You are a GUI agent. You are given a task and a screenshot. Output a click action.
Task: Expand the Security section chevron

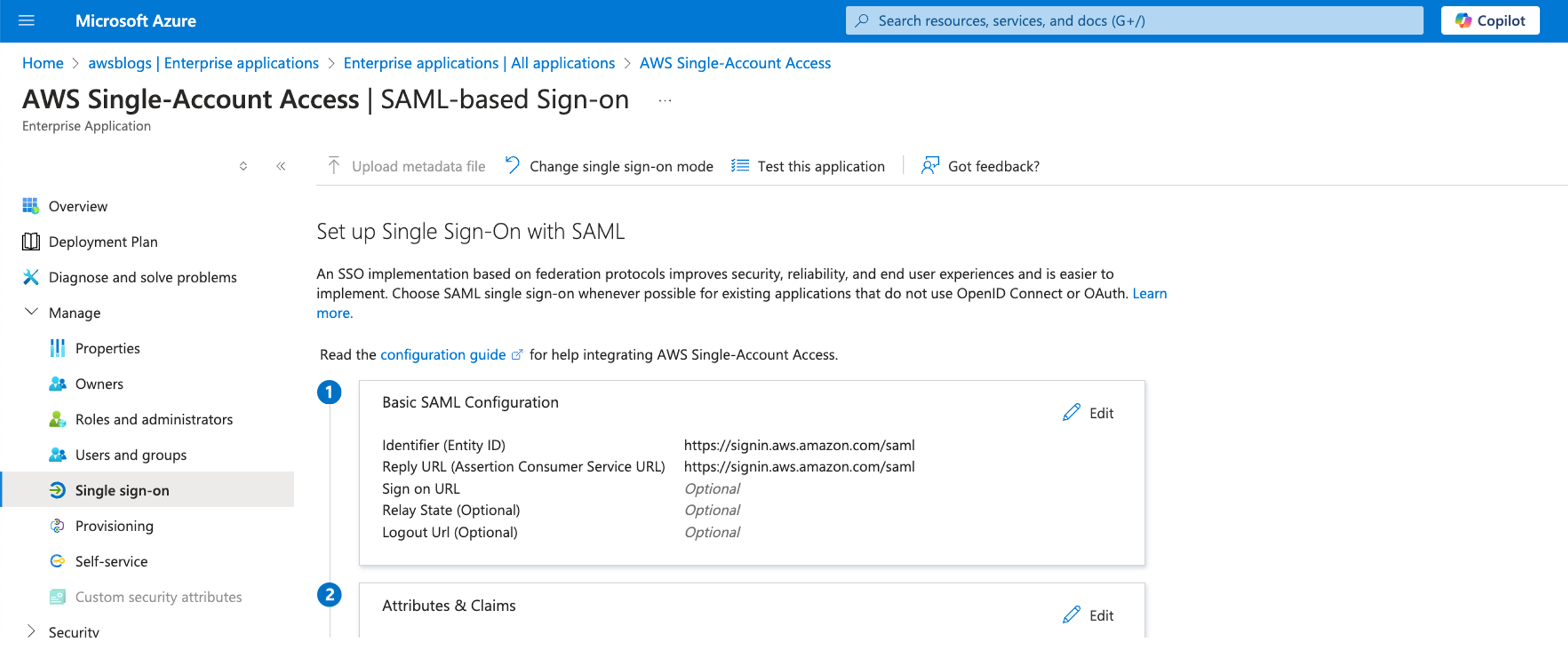tap(30, 631)
